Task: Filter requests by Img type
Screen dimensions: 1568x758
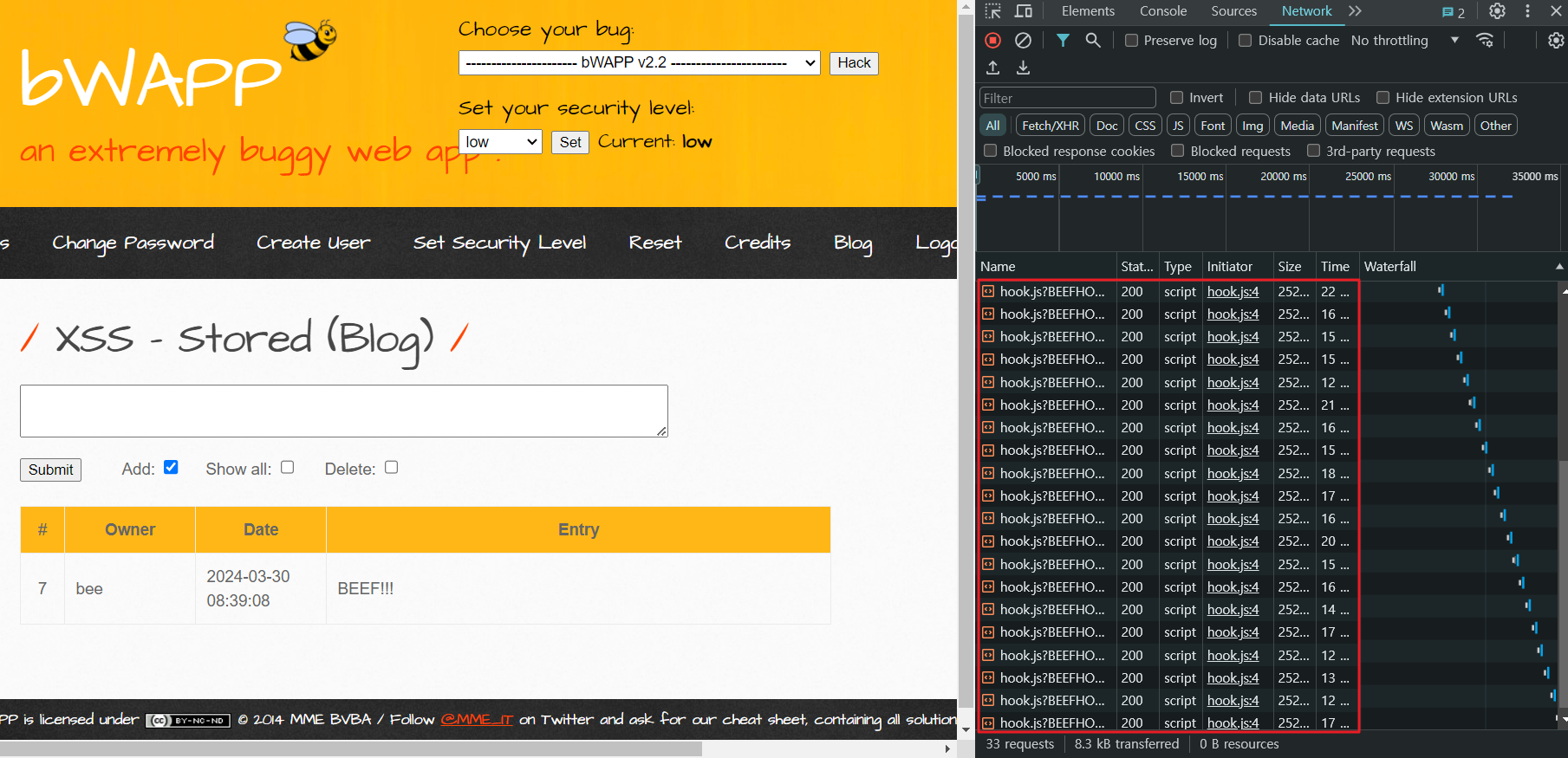Action: [1252, 126]
